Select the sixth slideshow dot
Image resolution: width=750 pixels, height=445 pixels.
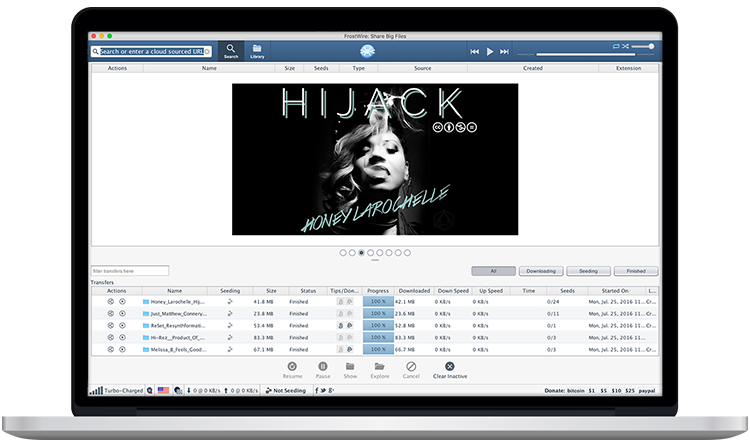(388, 253)
